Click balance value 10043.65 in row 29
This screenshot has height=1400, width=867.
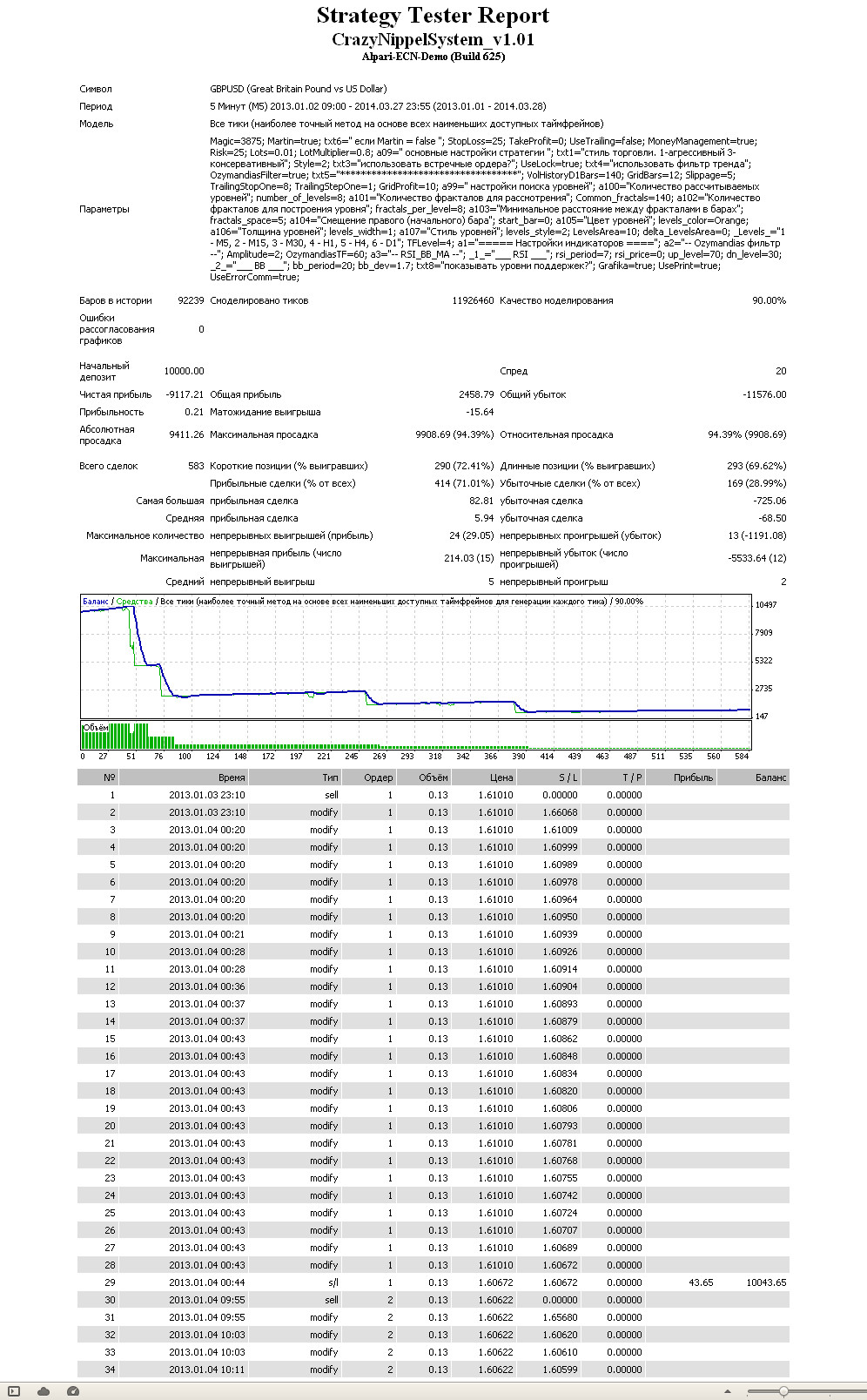coord(766,1282)
